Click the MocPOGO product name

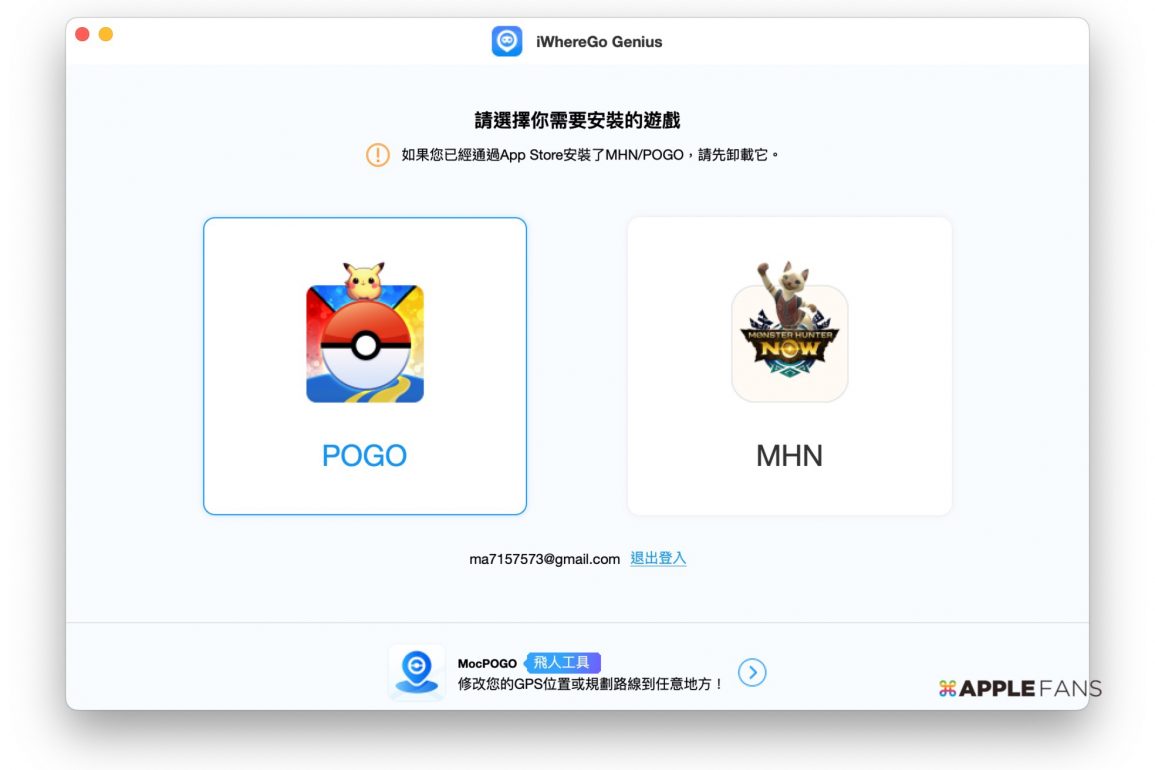[x=487, y=663]
